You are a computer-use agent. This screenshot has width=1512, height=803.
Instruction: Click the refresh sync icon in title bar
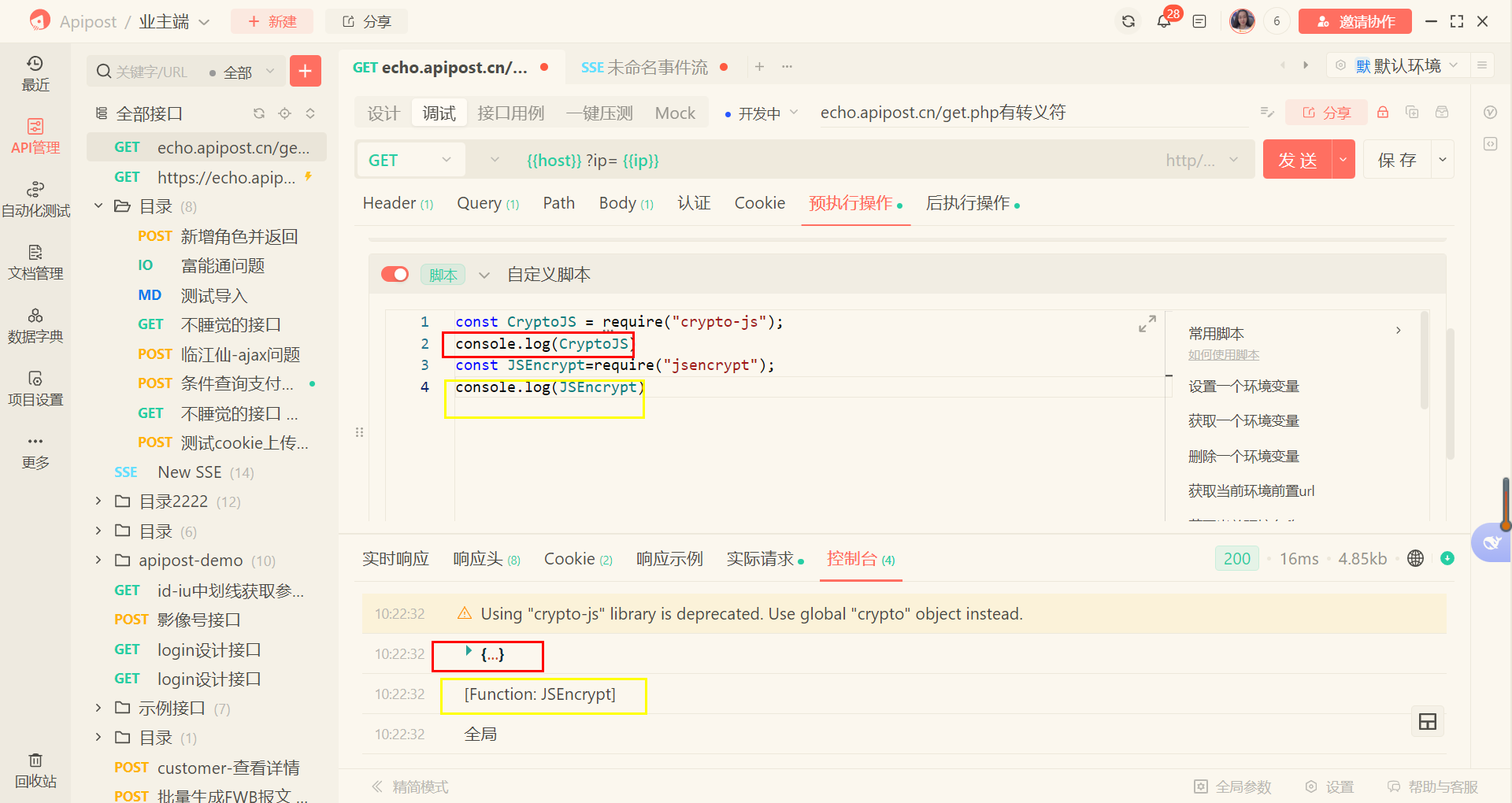(x=1128, y=21)
